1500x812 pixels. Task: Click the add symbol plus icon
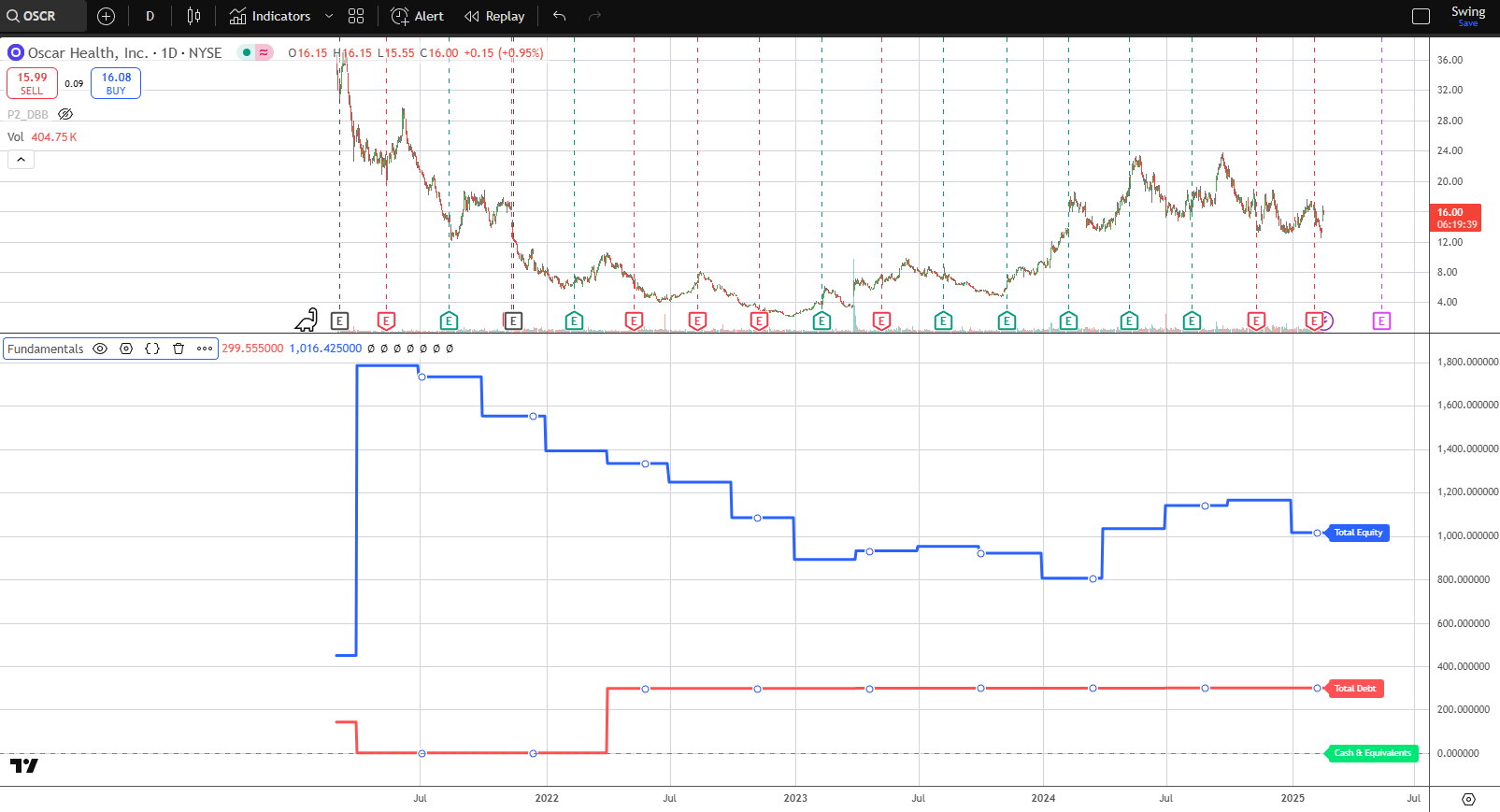107,16
